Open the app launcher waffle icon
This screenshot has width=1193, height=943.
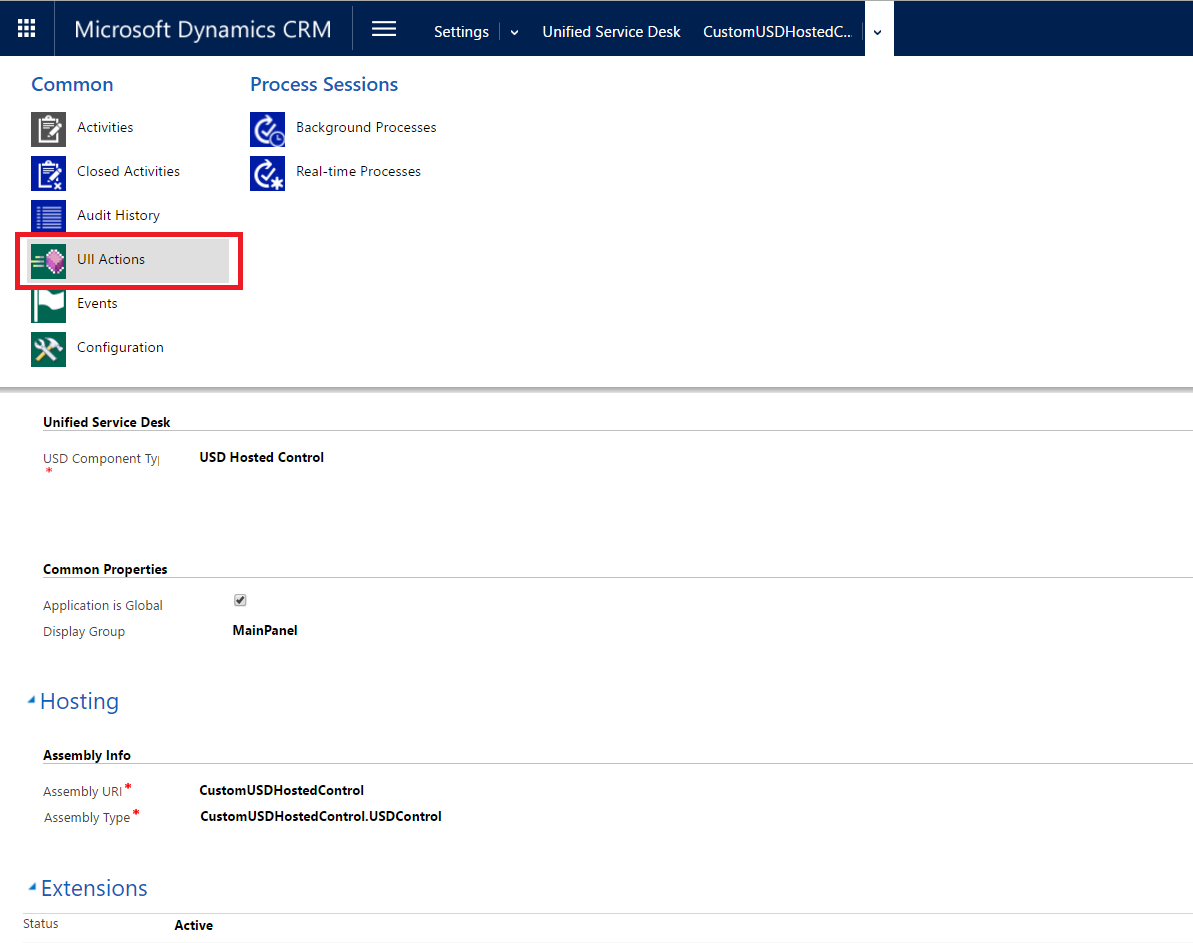[x=27, y=29]
